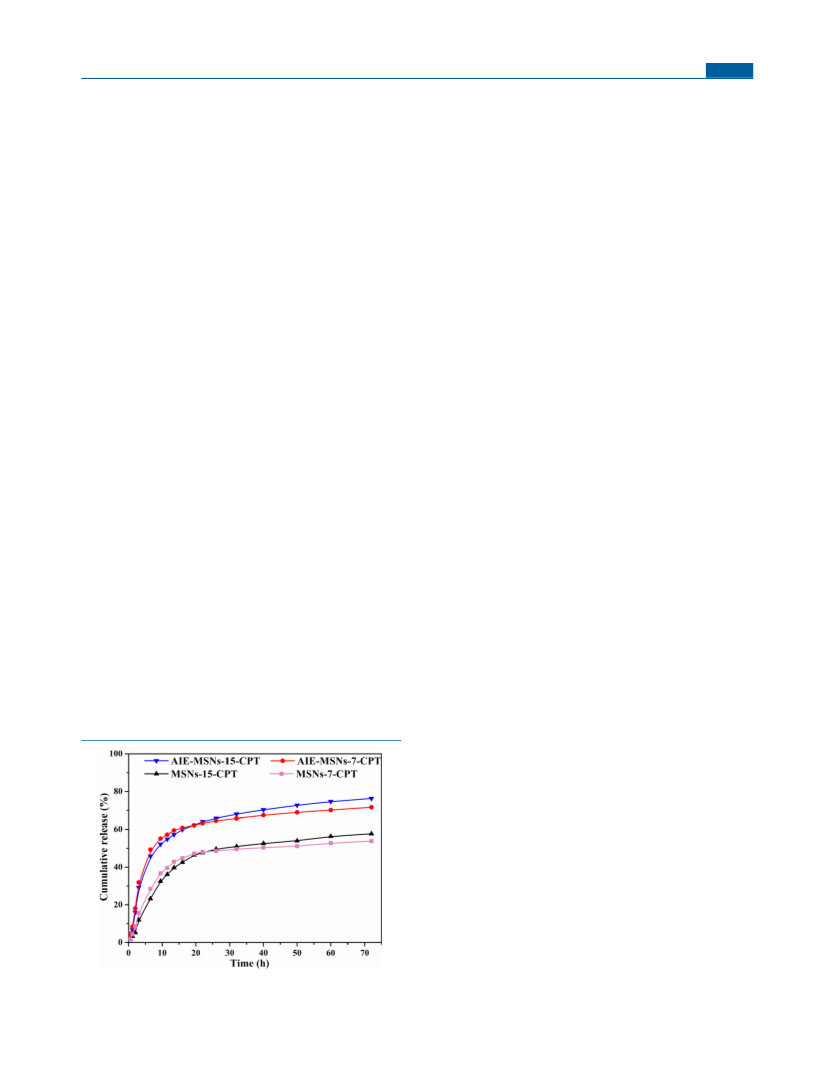Click the AIE-MSNs-7-CPT legend label
833x1091 pixels.
click(x=338, y=761)
